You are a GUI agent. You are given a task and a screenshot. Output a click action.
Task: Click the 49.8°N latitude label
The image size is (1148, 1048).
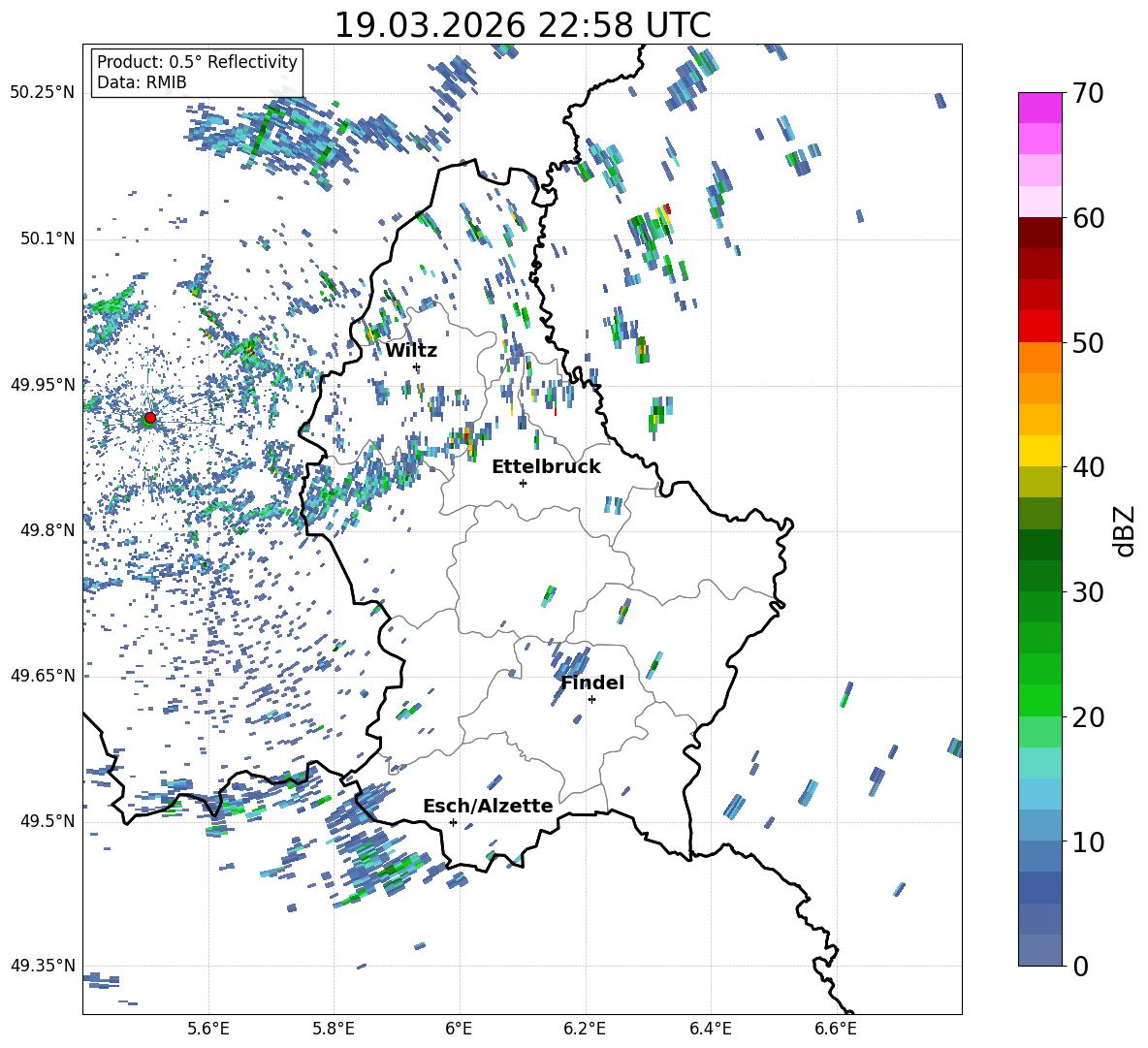(48, 530)
